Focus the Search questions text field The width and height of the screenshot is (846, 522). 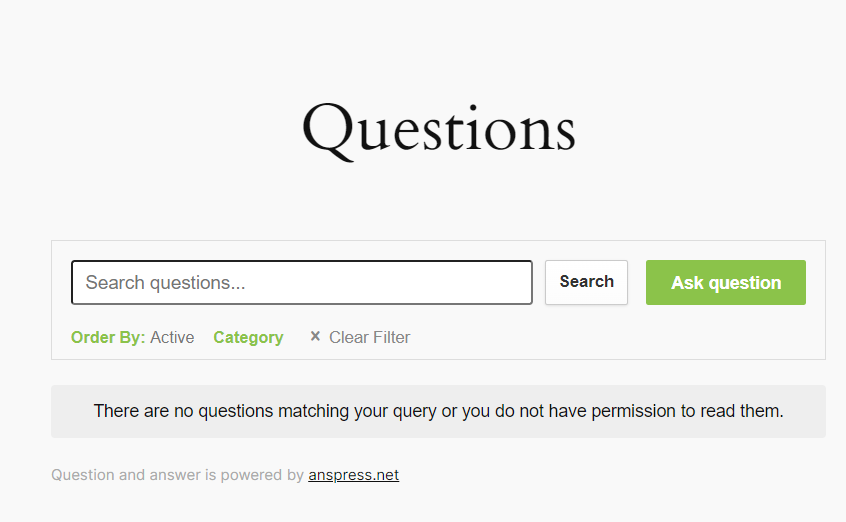(x=301, y=283)
